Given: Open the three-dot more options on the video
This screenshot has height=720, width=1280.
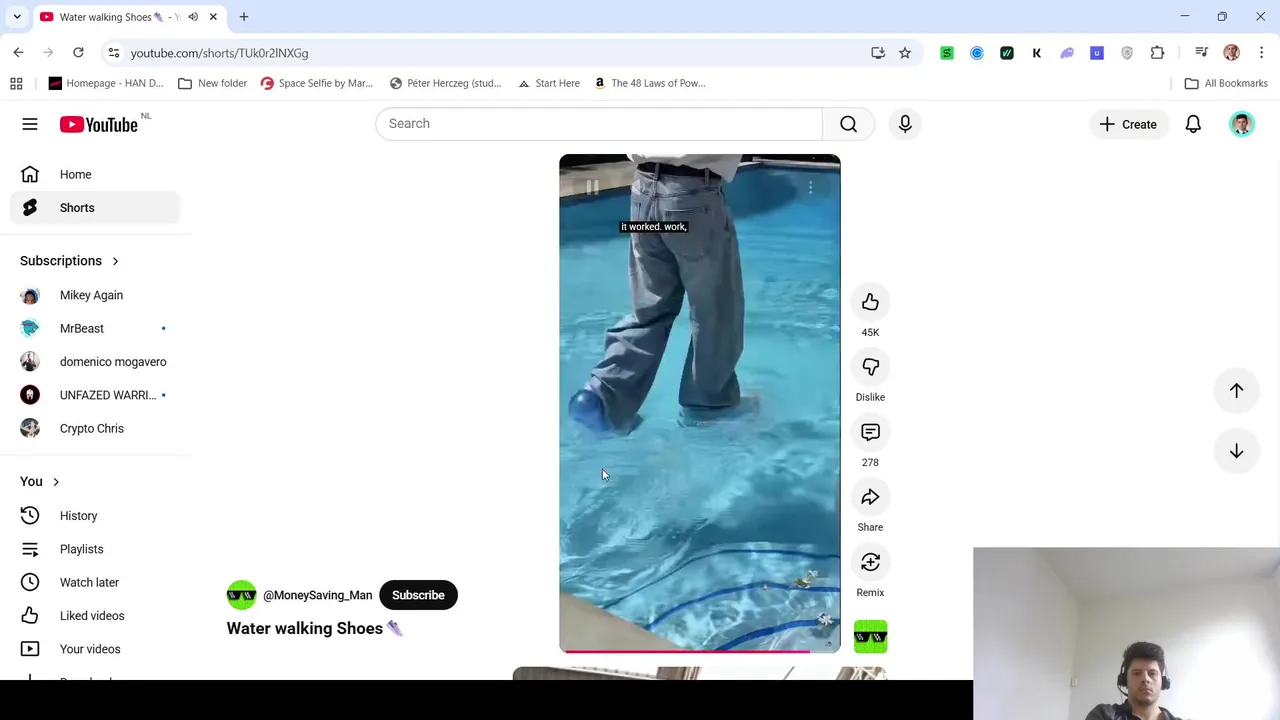Looking at the screenshot, I should (810, 187).
